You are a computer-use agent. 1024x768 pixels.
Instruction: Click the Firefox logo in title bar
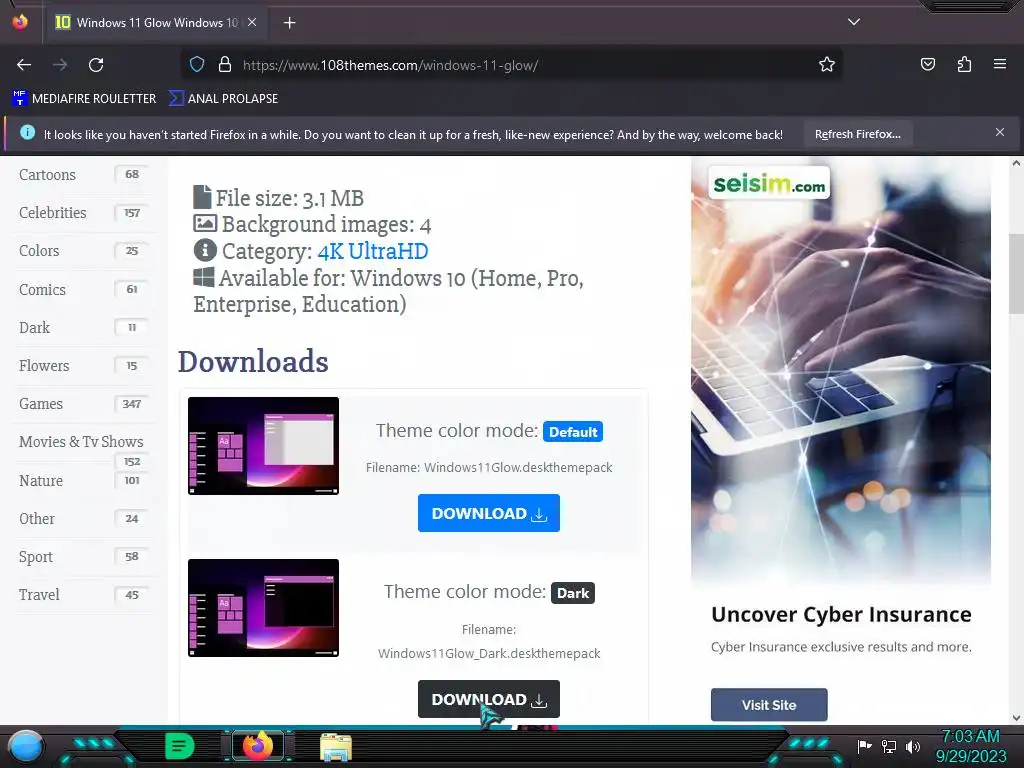tap(20, 22)
